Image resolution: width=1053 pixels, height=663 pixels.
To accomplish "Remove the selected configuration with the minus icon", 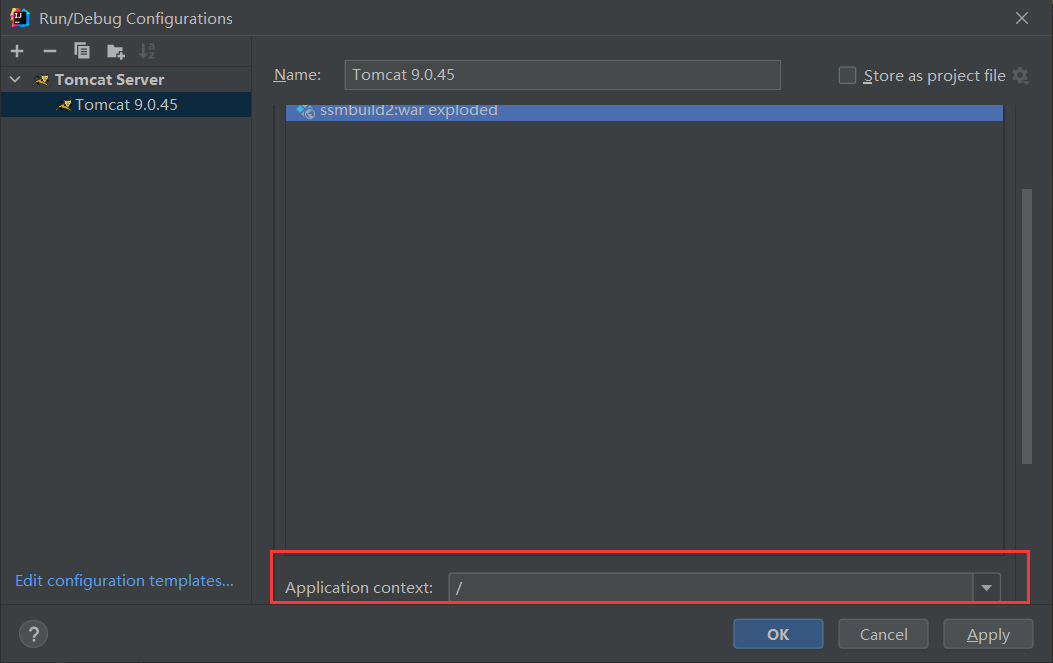I will 50,51.
